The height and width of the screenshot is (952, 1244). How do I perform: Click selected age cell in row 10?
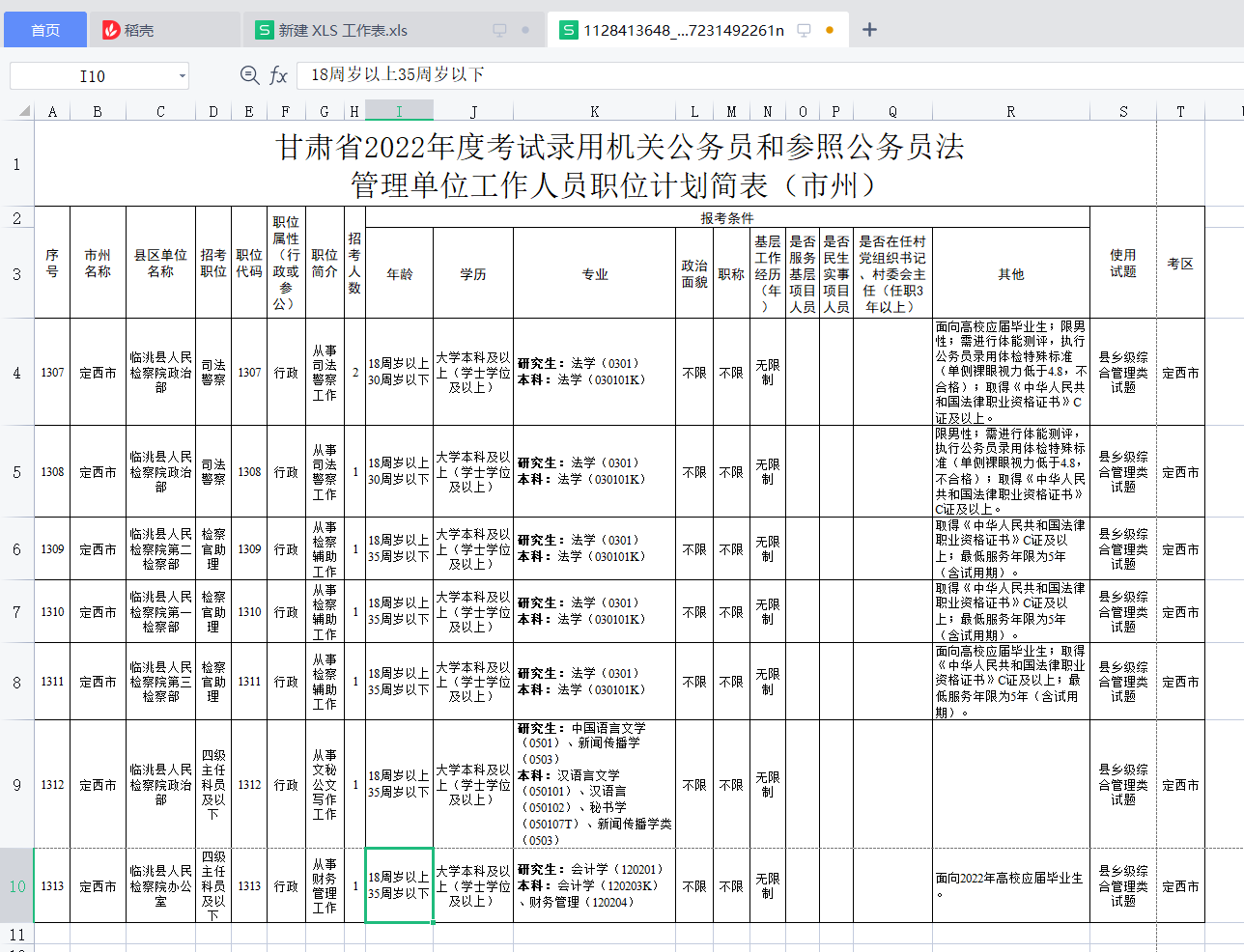point(399,885)
